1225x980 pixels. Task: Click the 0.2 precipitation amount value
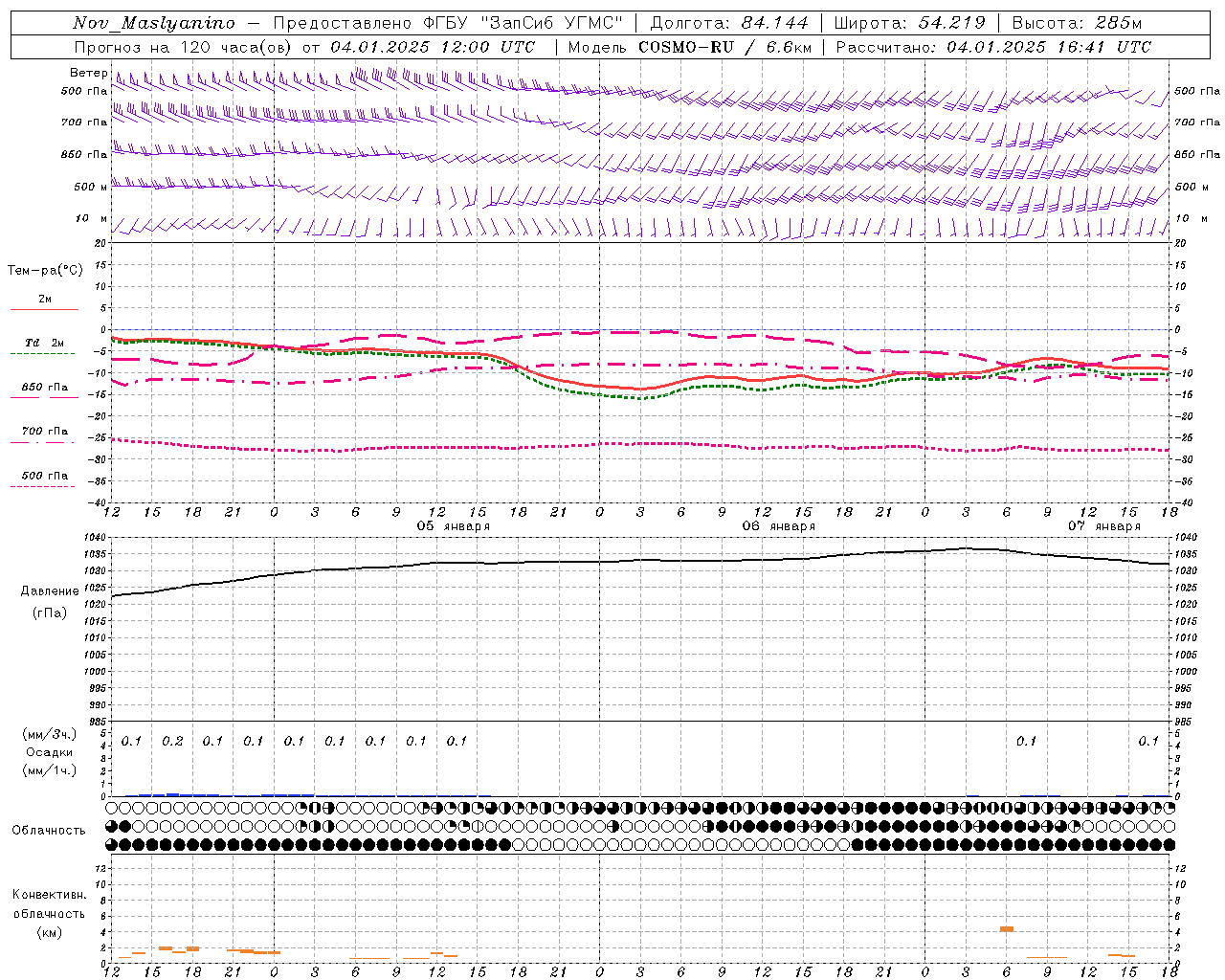172,741
